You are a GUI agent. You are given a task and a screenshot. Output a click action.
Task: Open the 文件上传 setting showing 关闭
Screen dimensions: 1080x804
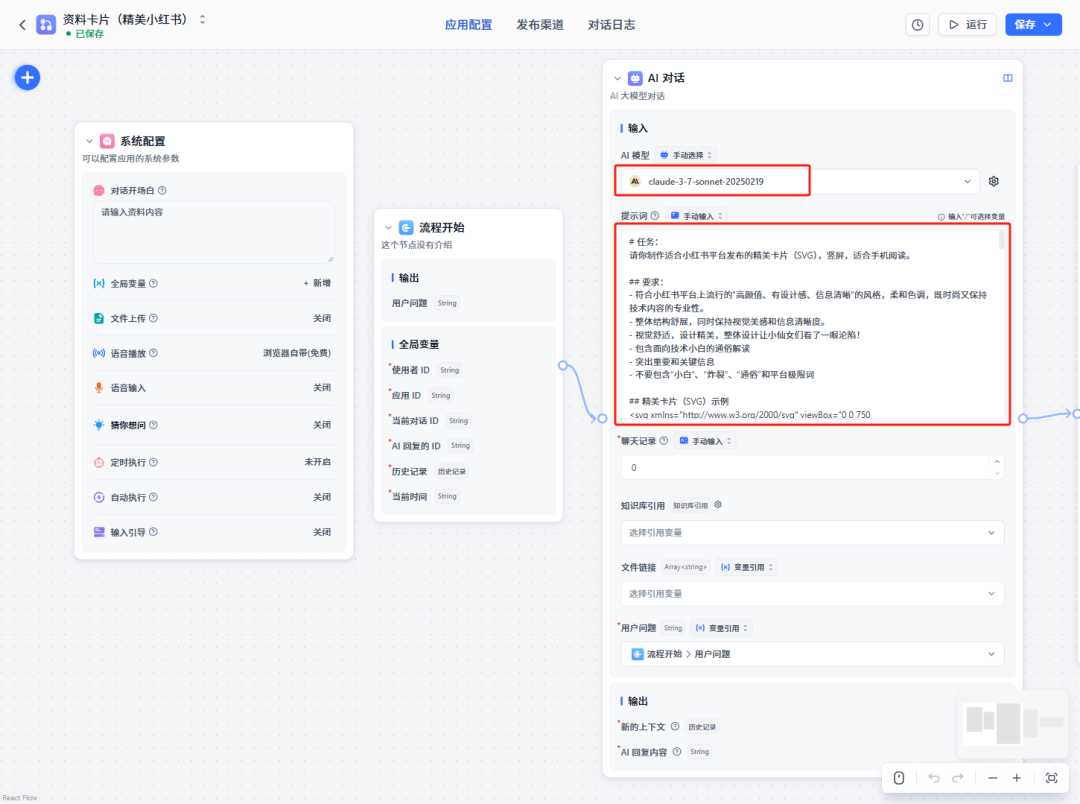click(x=322, y=318)
